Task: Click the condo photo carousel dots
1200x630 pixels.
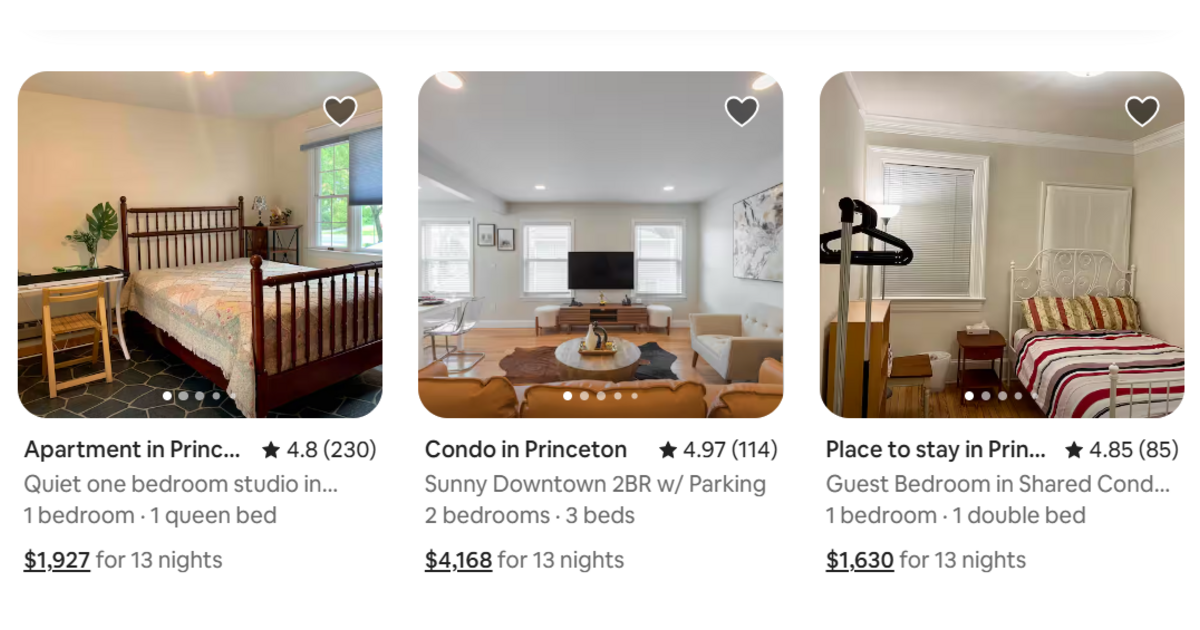Action: (x=600, y=396)
